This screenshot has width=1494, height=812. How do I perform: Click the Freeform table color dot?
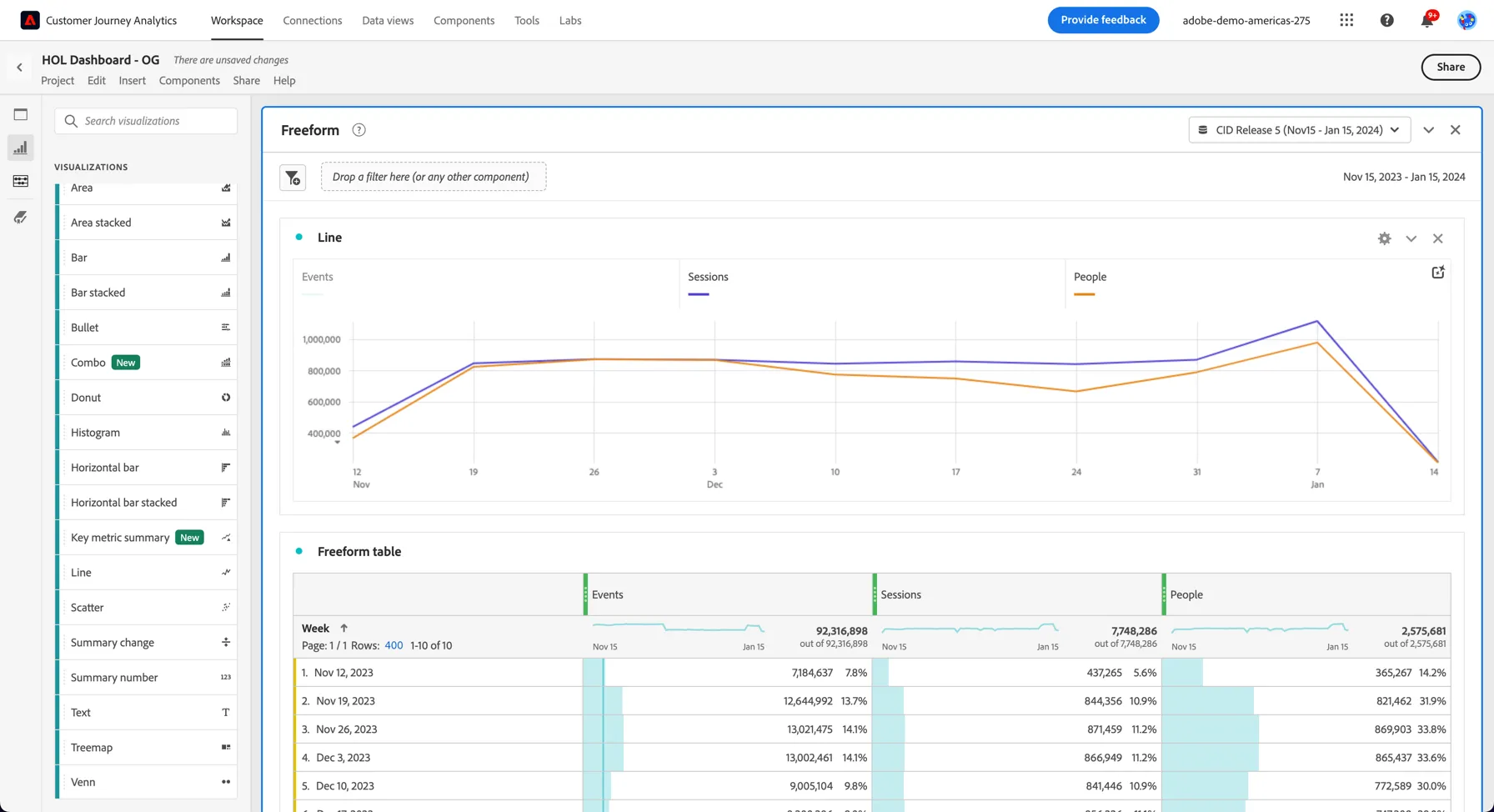(x=299, y=551)
